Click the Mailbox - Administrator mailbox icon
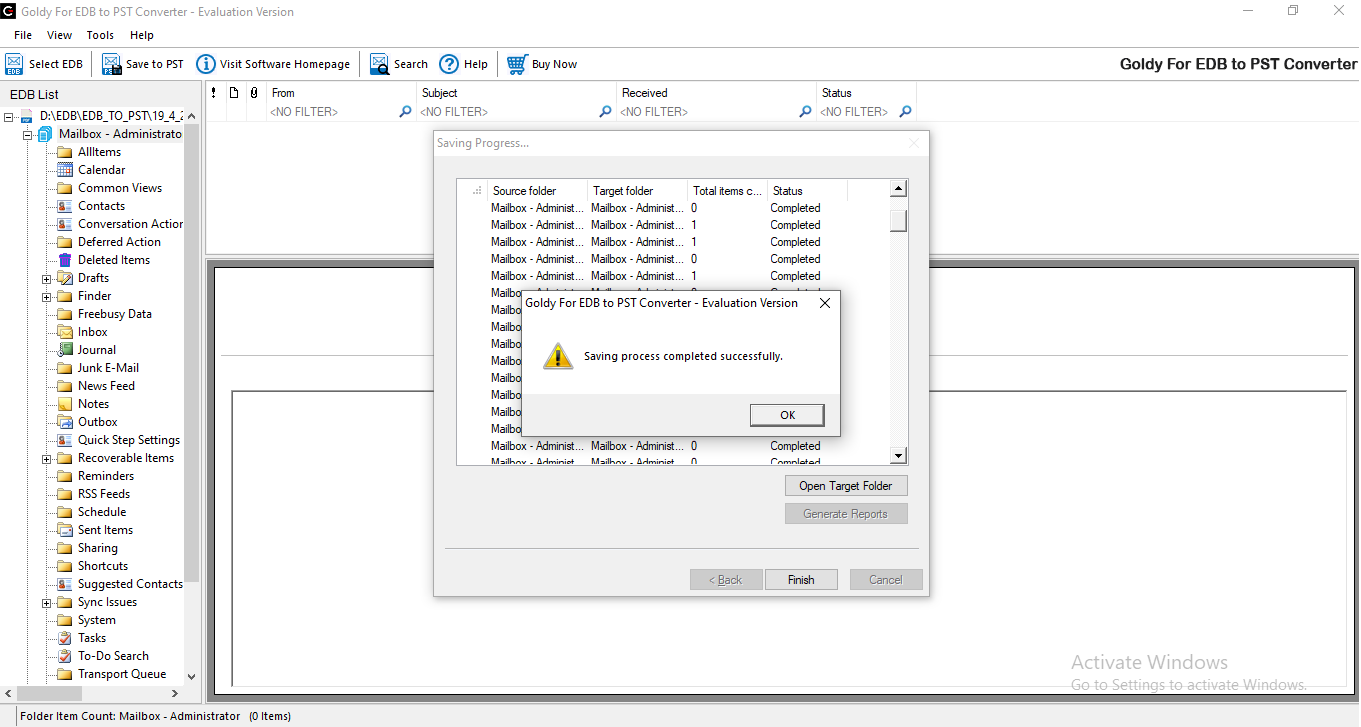Screen dimensions: 1361x727 coord(45,134)
